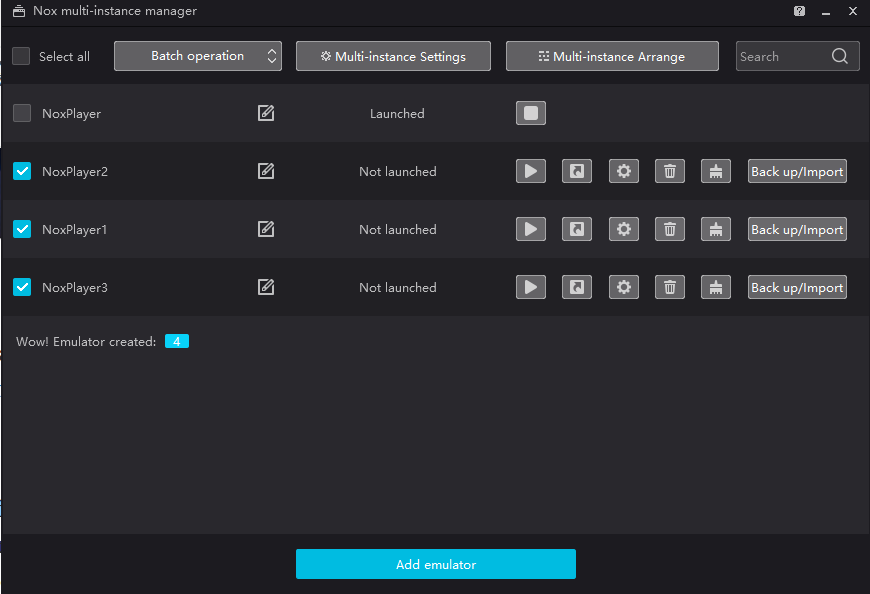870x594 pixels.
Task: Uncheck the NoxPlayer3 checkbox
Action: [22, 287]
